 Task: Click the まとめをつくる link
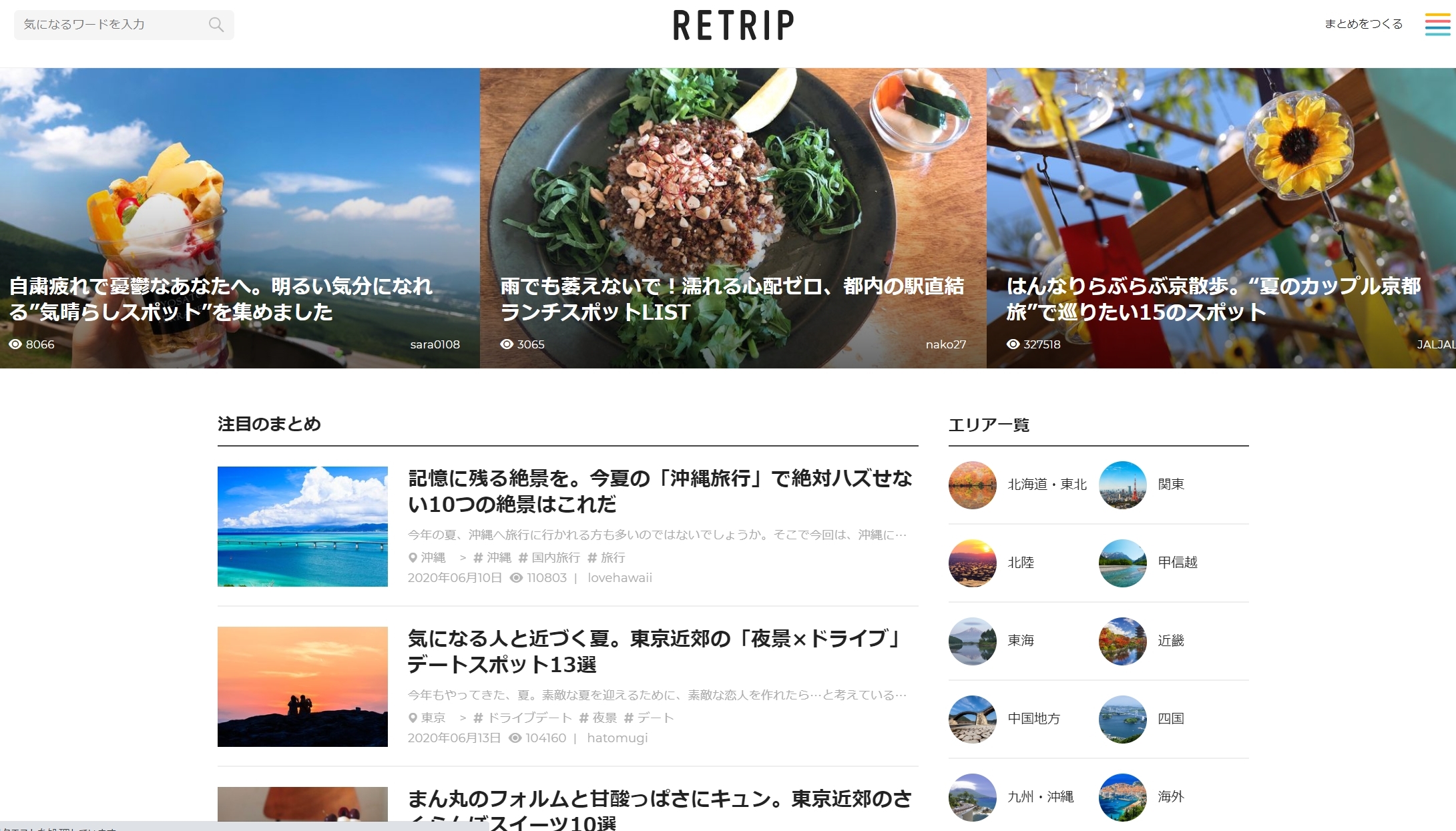coord(1363,24)
